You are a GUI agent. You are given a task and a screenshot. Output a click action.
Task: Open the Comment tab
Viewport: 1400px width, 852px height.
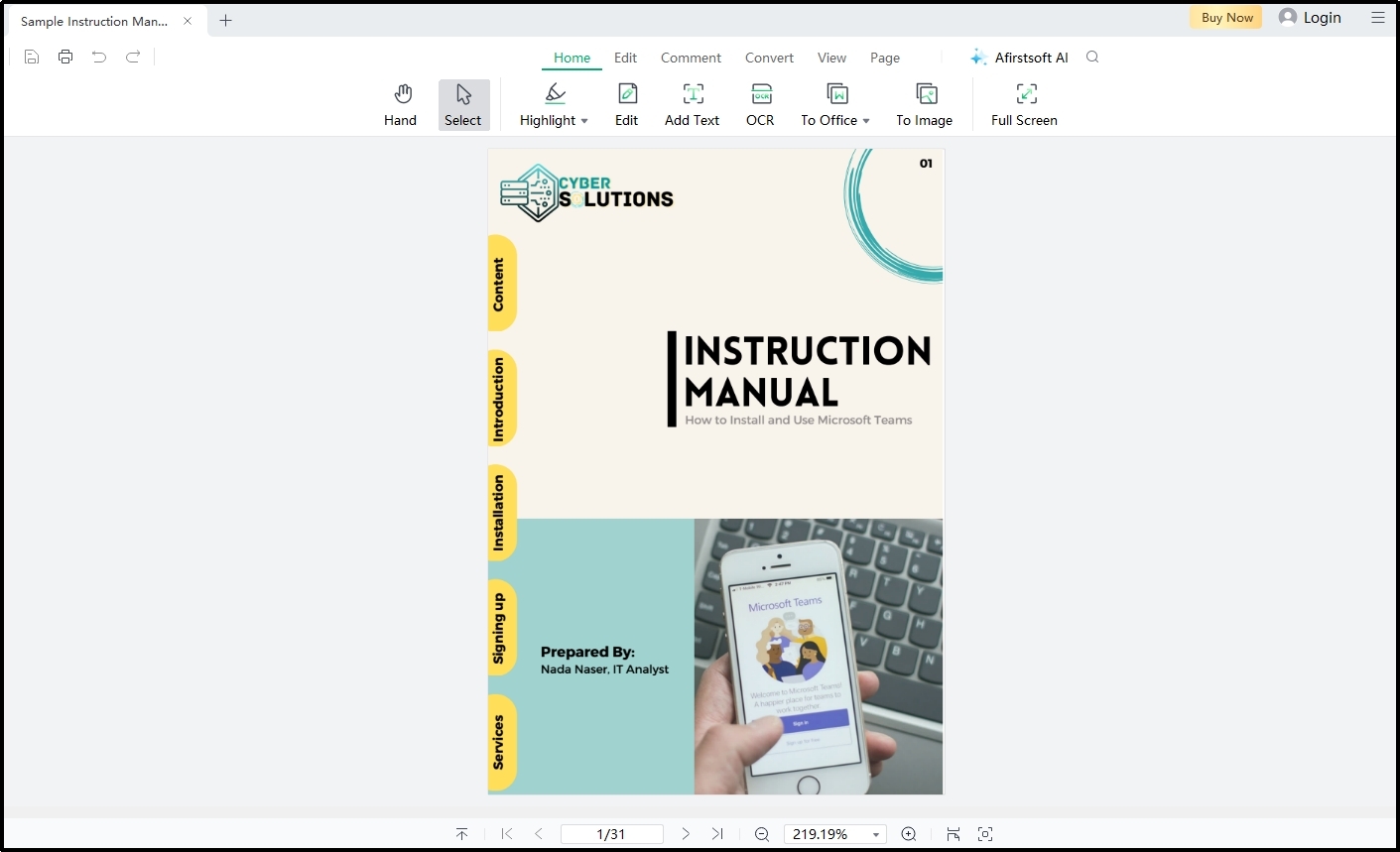pos(692,58)
